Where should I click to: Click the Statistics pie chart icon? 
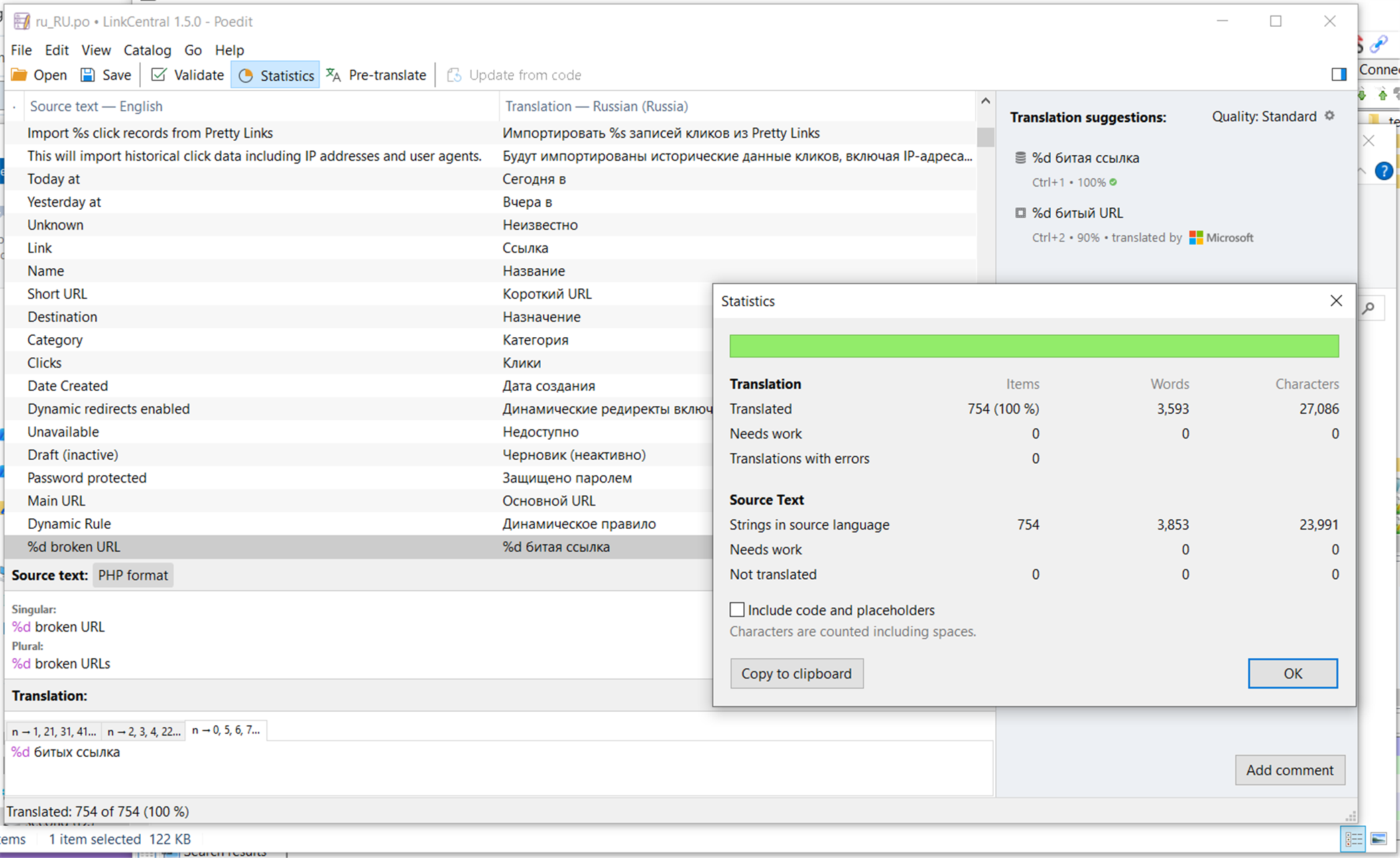[246, 76]
